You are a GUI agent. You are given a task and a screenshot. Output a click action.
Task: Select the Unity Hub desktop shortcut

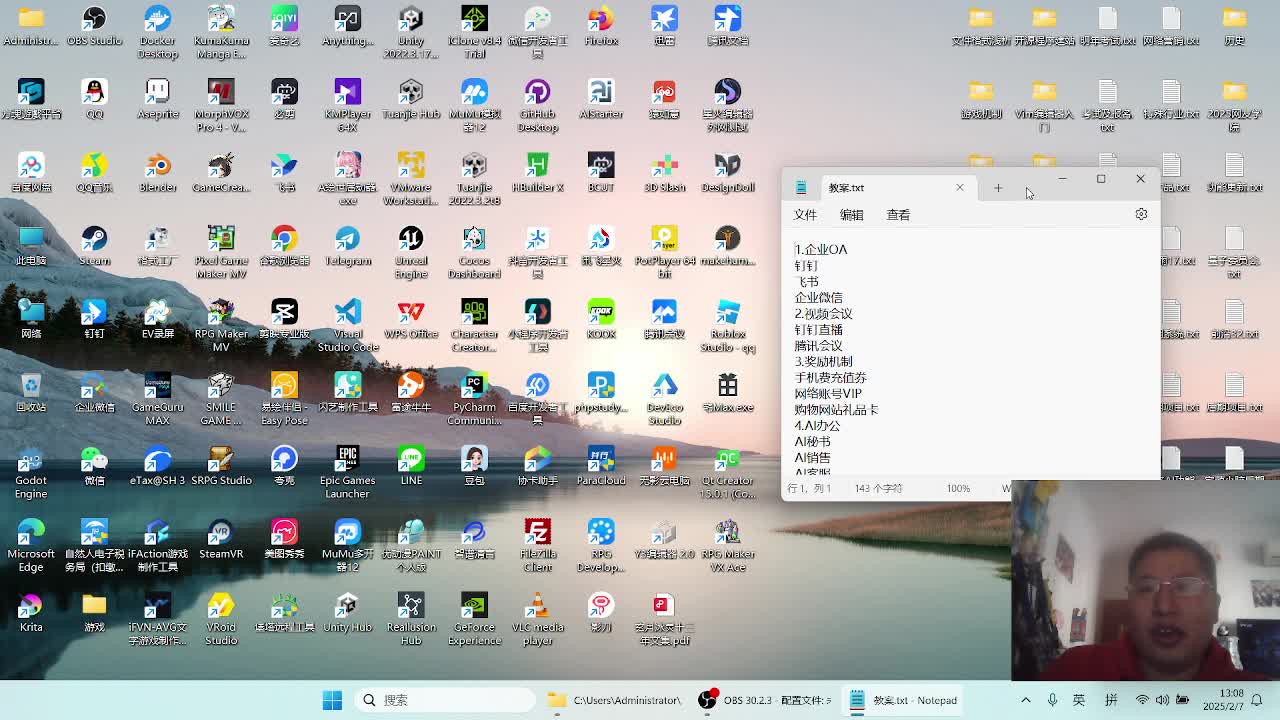pos(347,612)
